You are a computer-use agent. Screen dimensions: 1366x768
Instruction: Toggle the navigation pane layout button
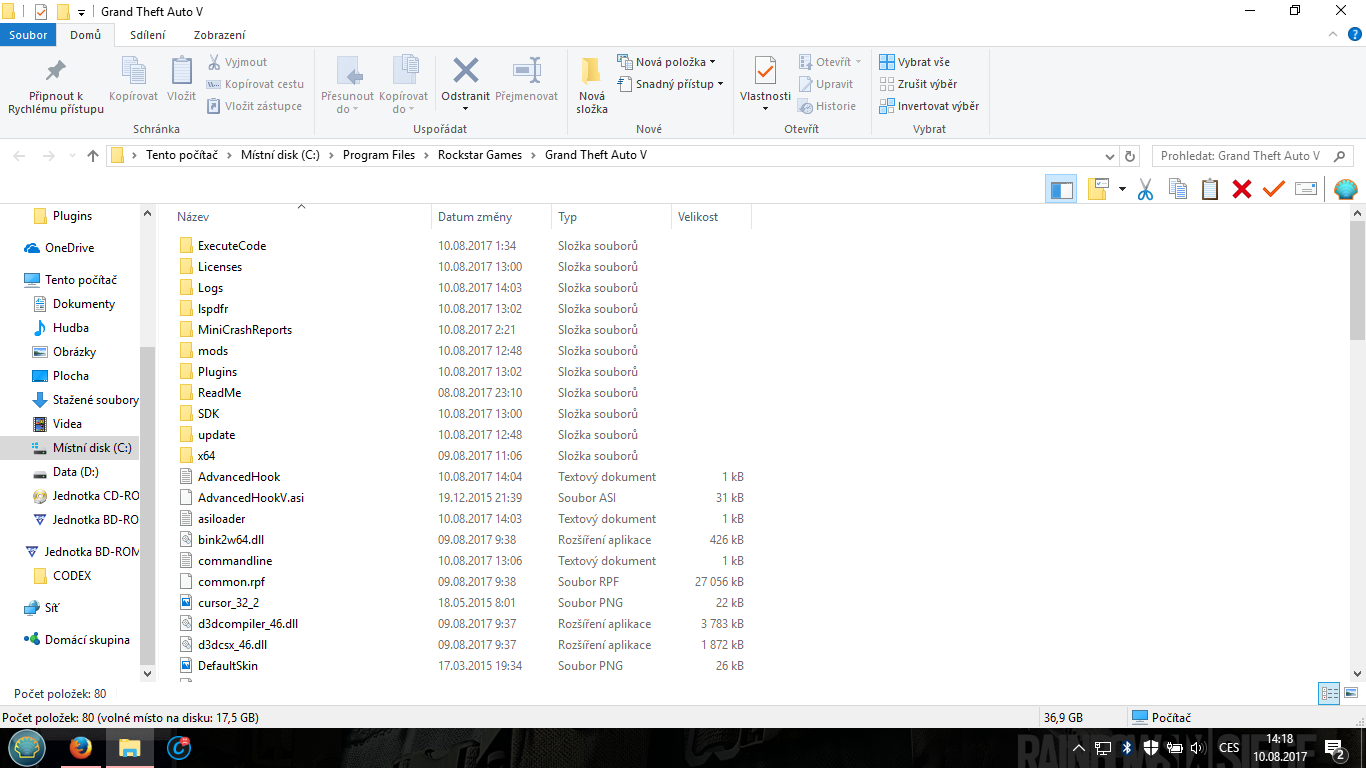(x=1061, y=189)
